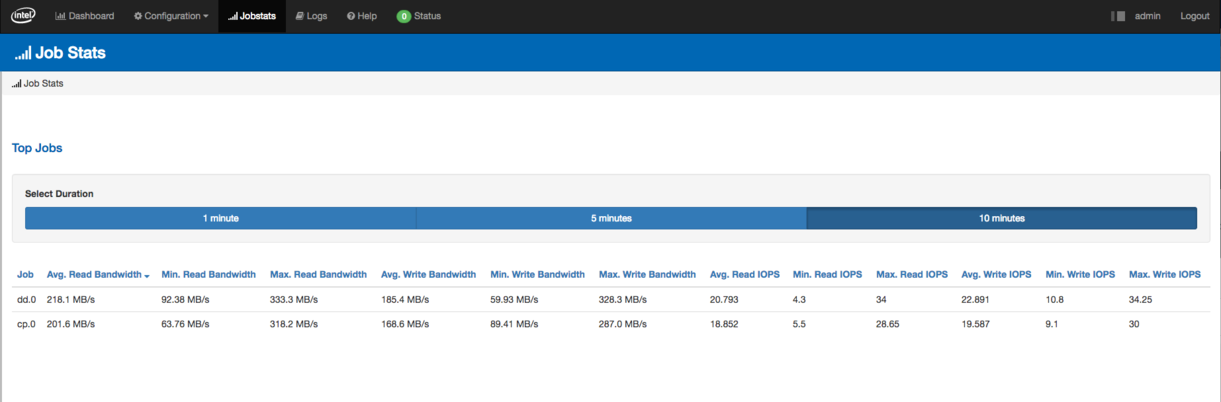1221x402 pixels.
Task: Click the Intel logo icon
Action: pos(24,16)
